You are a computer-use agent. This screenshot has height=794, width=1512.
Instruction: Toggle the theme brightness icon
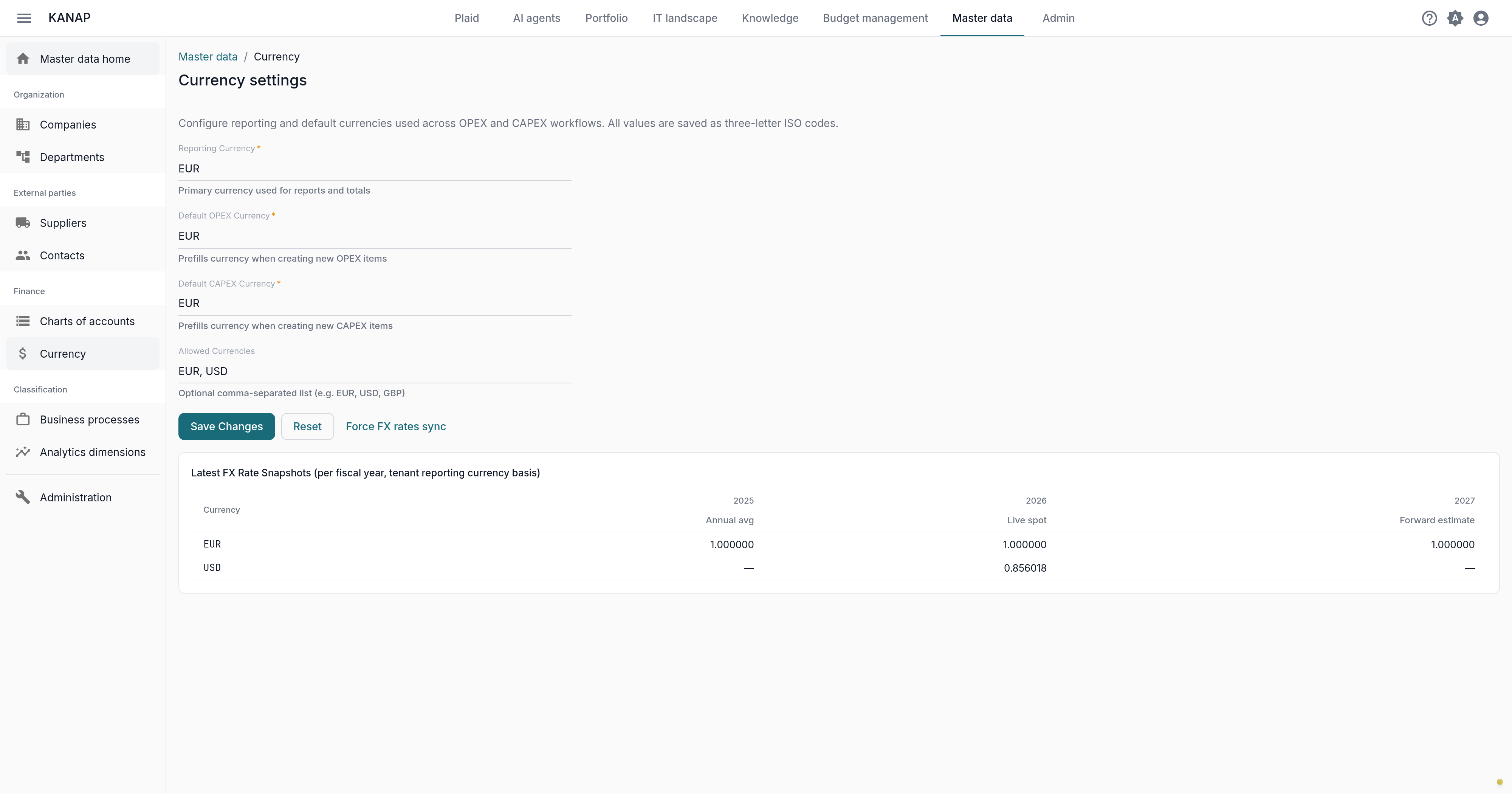pos(1455,18)
